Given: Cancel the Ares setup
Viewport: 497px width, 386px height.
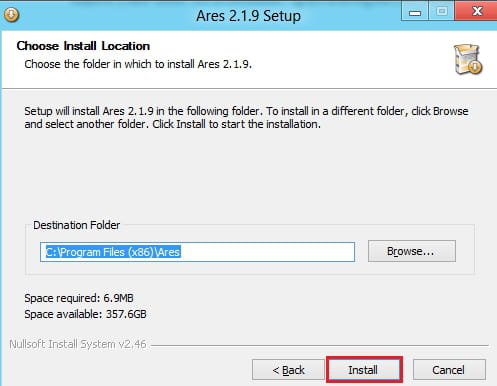Looking at the screenshot, I should point(449,370).
